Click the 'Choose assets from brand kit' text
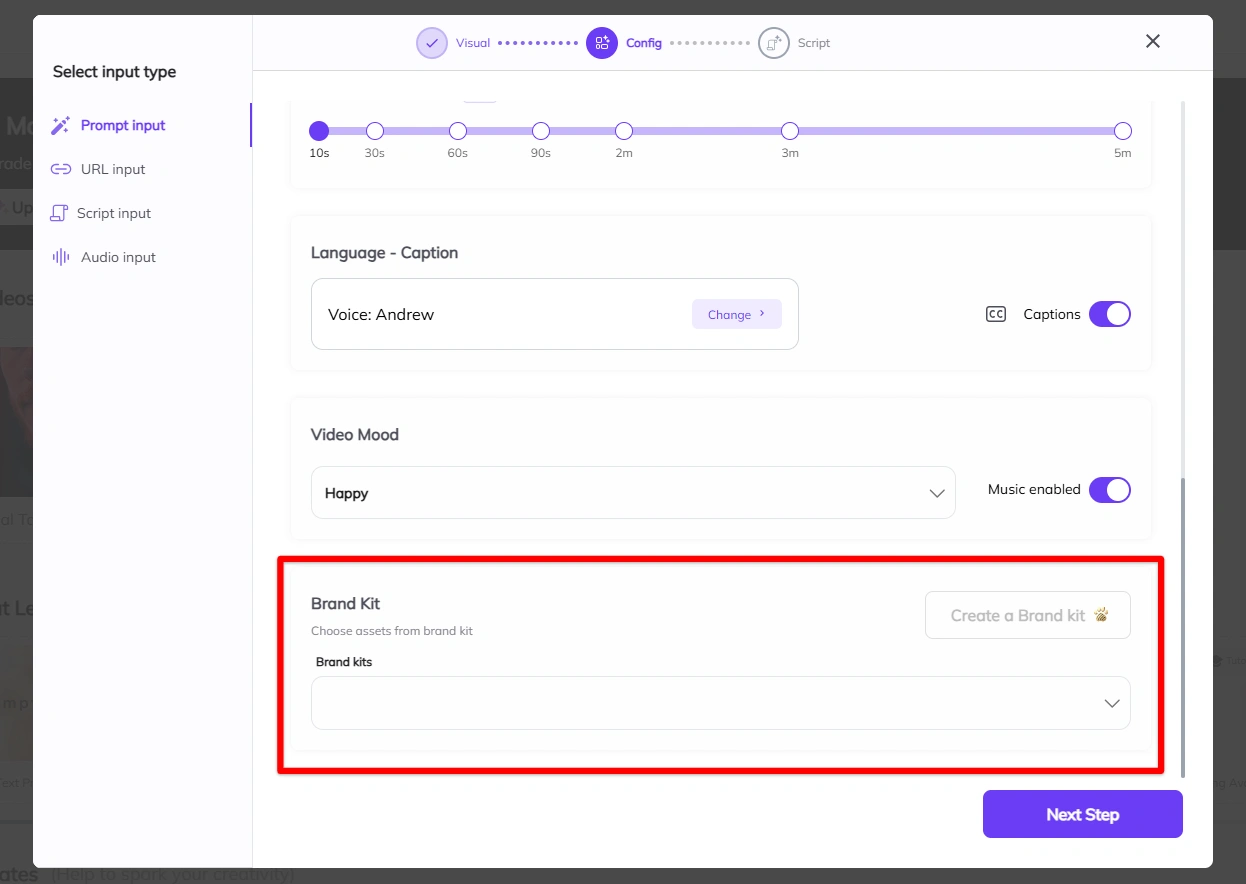Screen dimensions: 1246x884 tap(392, 631)
